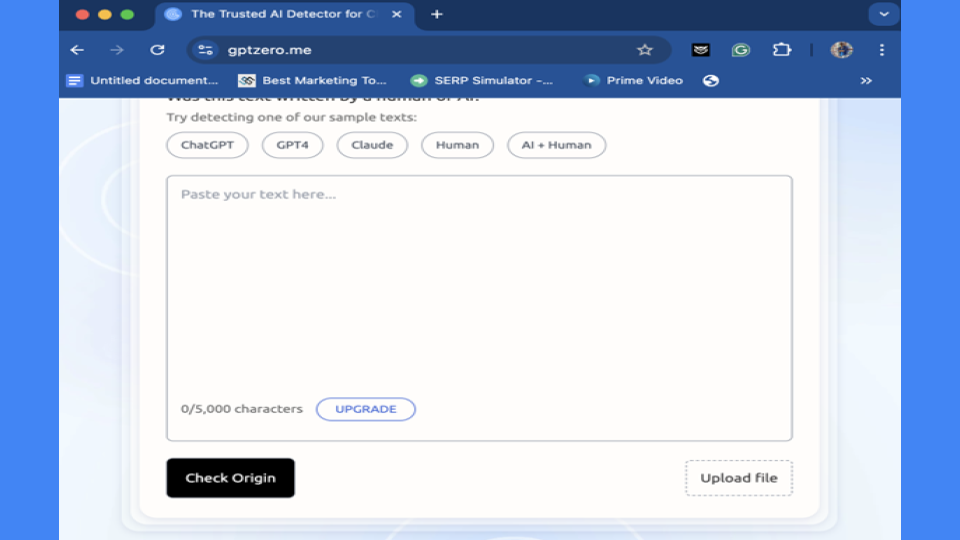This screenshot has height=540, width=960.
Task: Load the ChatGPT sample text
Action: pos(208,145)
